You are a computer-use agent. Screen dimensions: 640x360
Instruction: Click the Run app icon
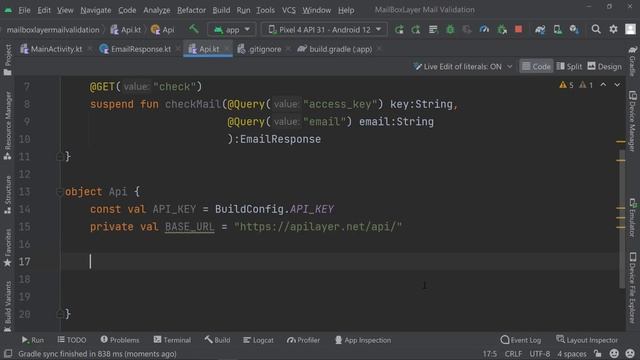tap(399, 29)
